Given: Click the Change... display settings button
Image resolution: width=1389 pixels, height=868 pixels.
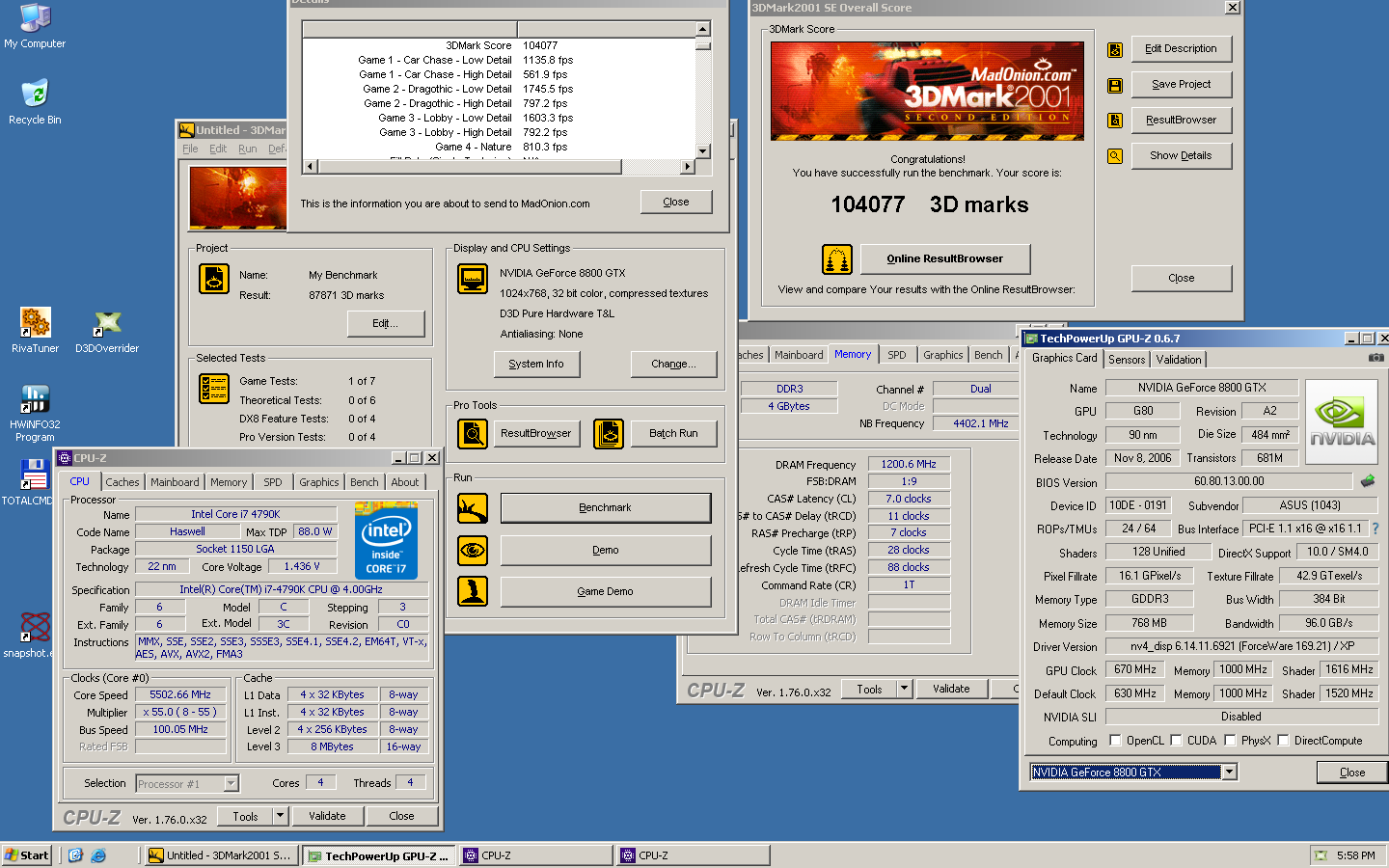Looking at the screenshot, I should click(674, 364).
